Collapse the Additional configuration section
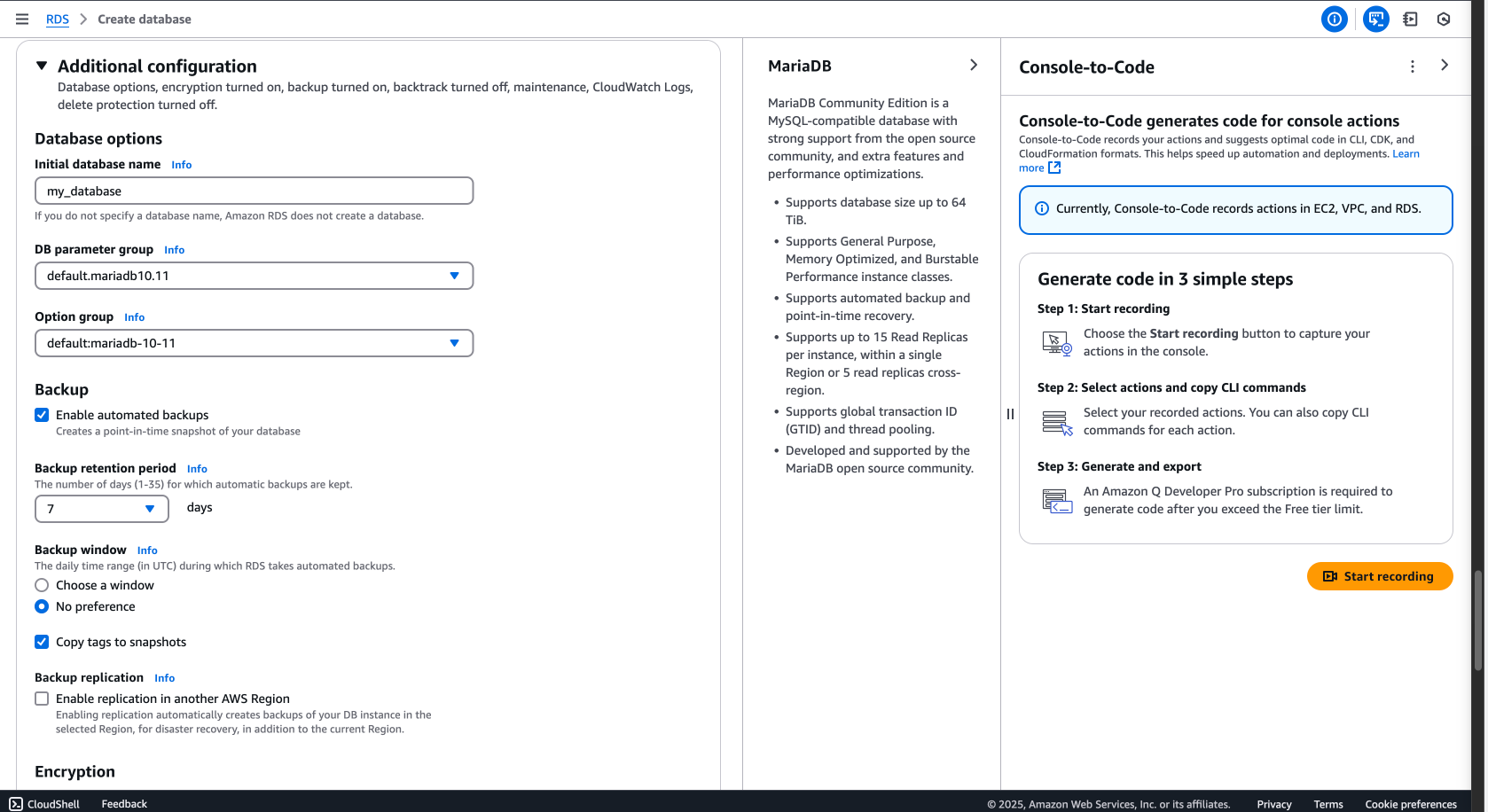This screenshot has width=1488, height=812. (41, 66)
